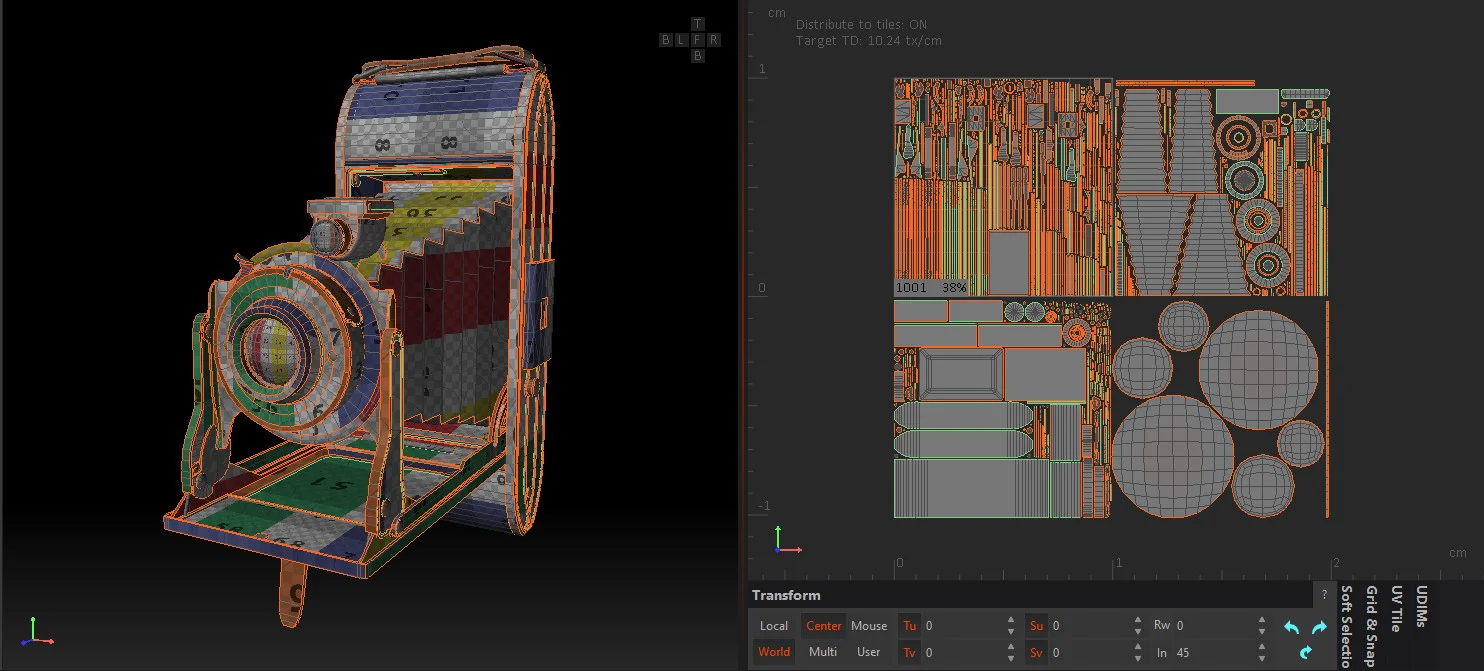Enable Mouse pivot mode
The height and width of the screenshot is (671, 1484).
click(x=869, y=626)
